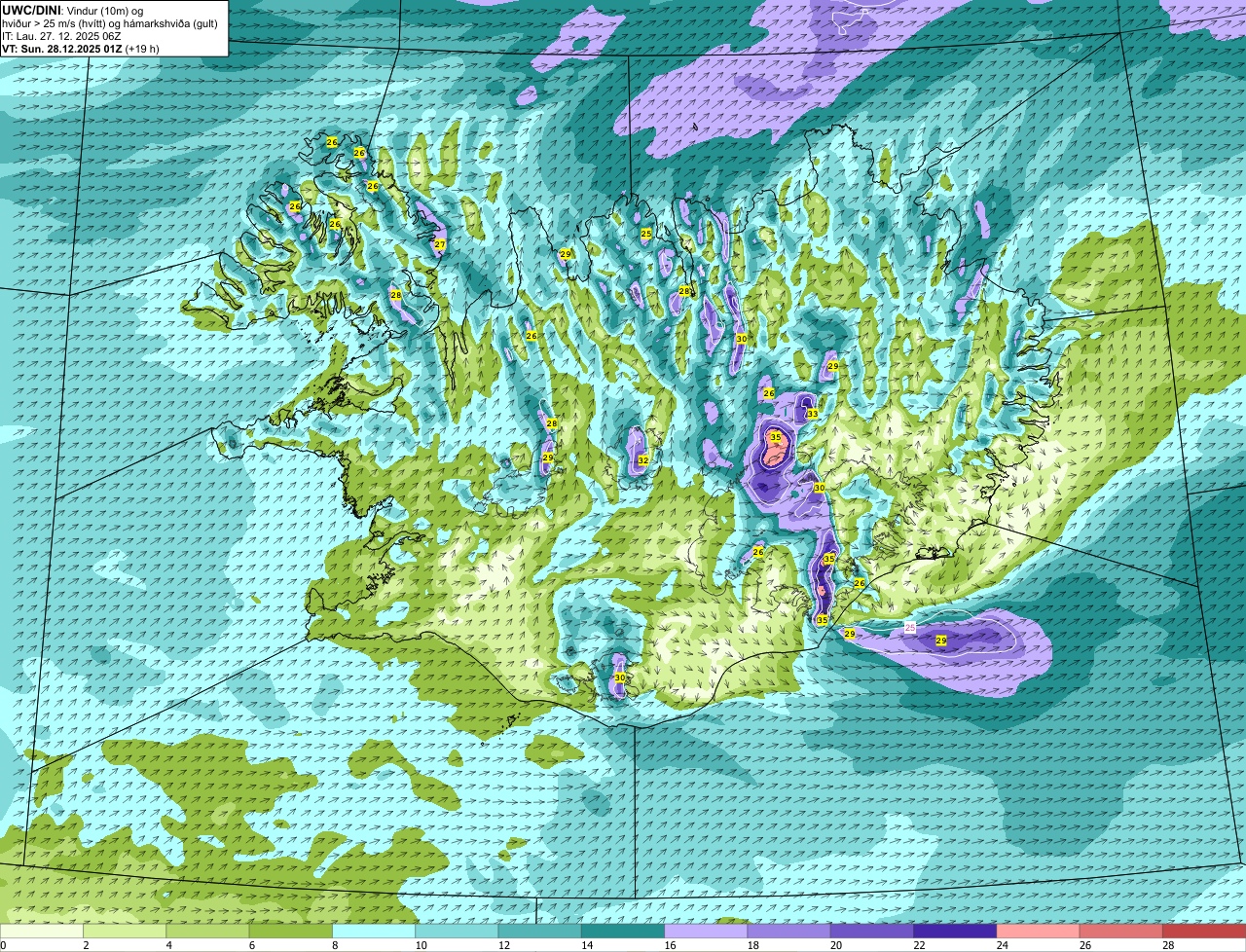Viewport: 1246px width, 952px height.
Task: Click the "UWC/DINI: Vindur (10m) og" title line
Action: (x=72, y=10)
